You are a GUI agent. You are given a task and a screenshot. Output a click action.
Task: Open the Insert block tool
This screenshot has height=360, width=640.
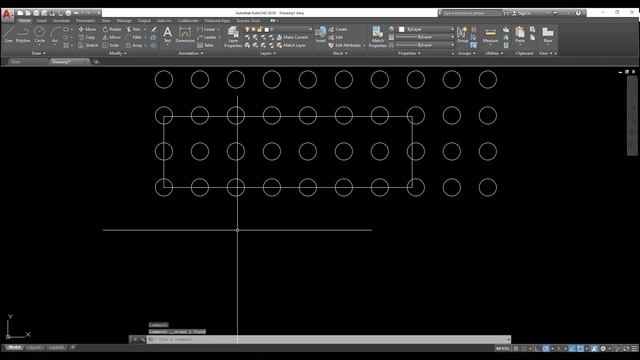321,35
